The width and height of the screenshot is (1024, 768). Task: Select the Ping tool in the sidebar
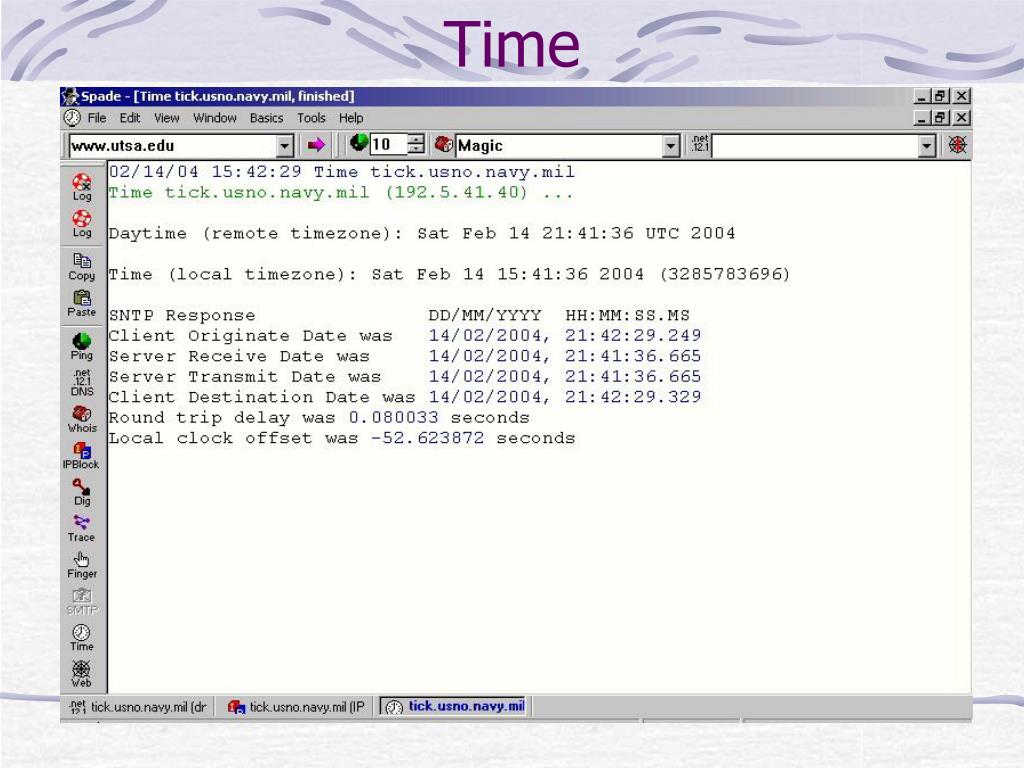(x=82, y=347)
